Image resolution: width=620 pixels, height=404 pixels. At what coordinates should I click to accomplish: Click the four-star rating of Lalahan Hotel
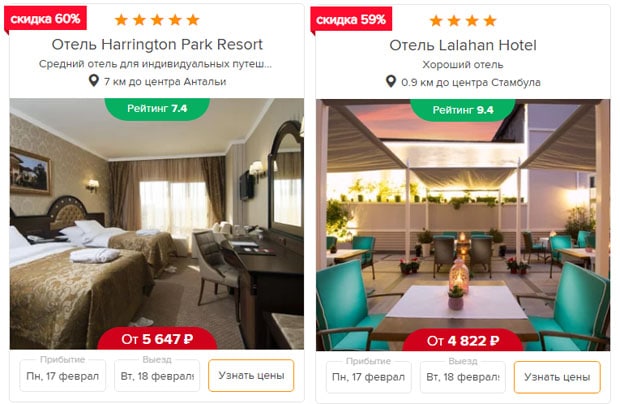click(x=463, y=21)
